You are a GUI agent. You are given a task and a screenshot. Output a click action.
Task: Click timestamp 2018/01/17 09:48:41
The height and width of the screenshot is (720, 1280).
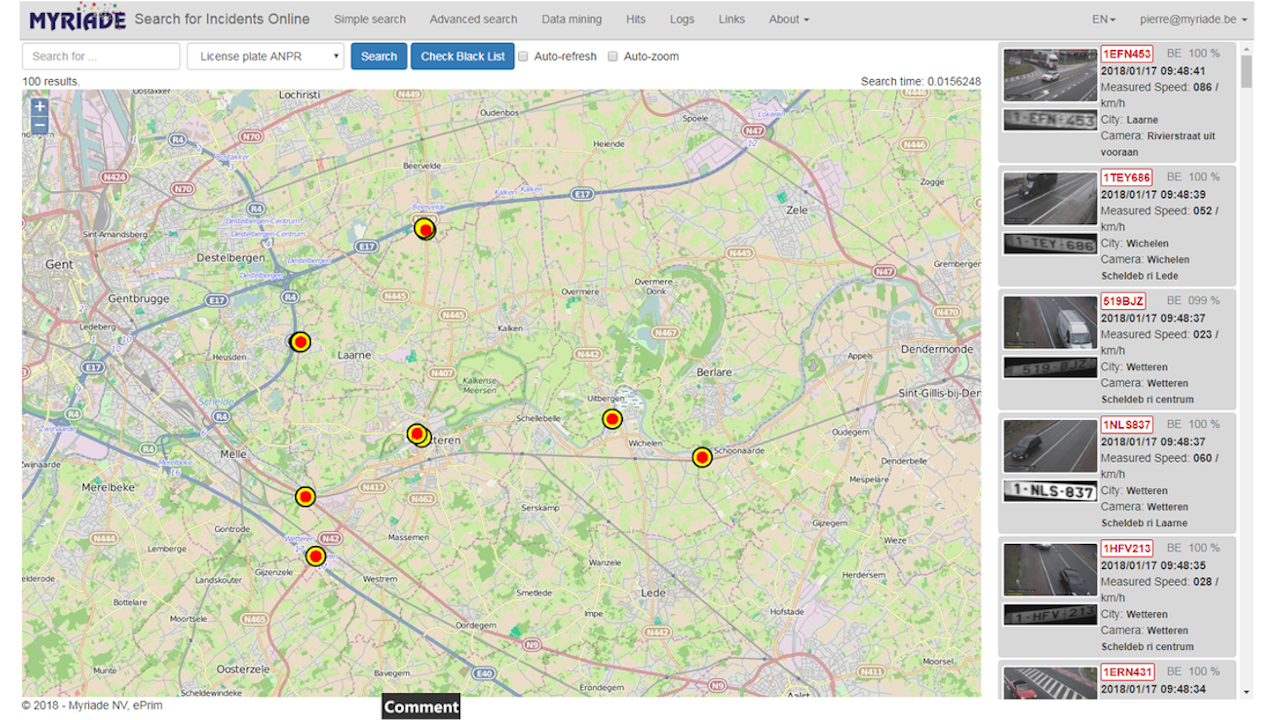[1155, 71]
